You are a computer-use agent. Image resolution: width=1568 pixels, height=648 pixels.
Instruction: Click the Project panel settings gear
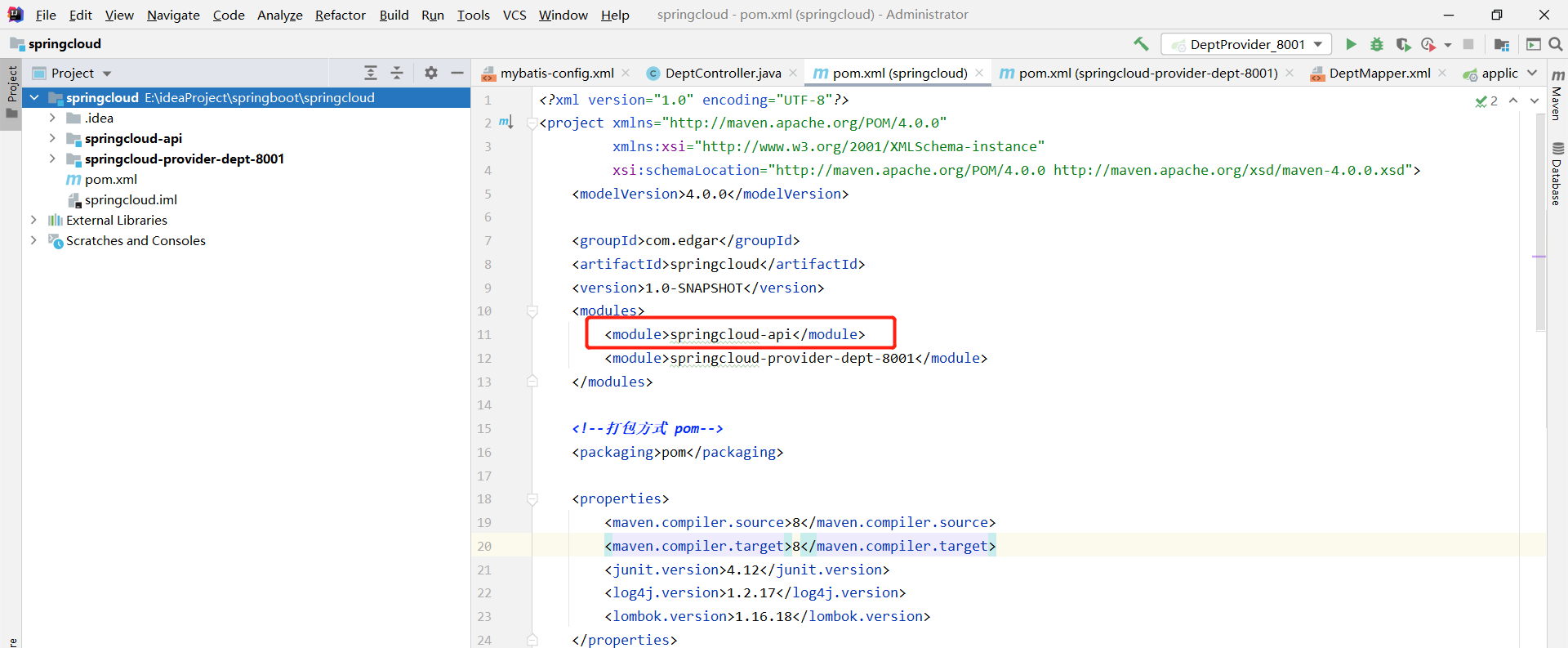pyautogui.click(x=431, y=73)
